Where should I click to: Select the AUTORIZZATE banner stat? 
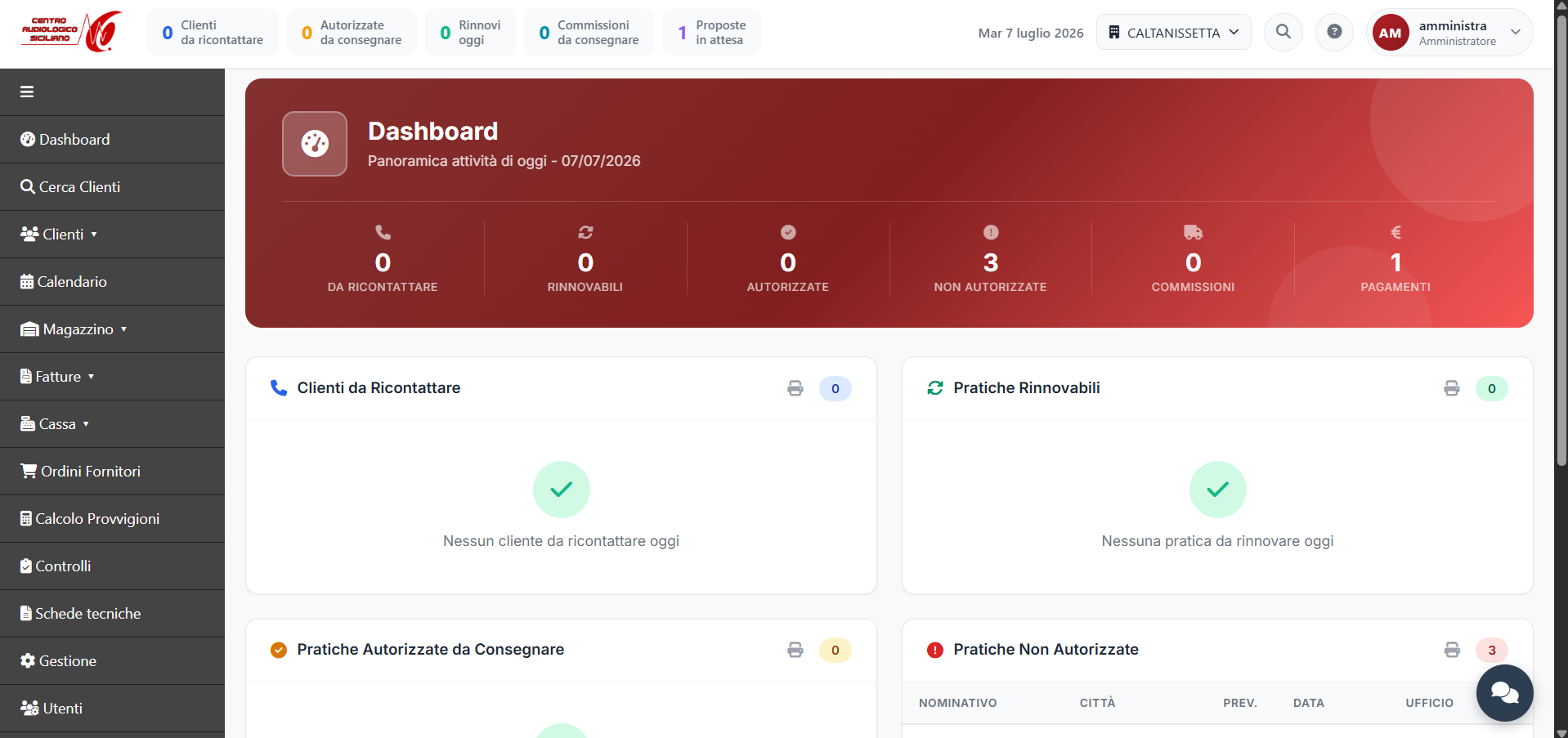[x=788, y=258]
